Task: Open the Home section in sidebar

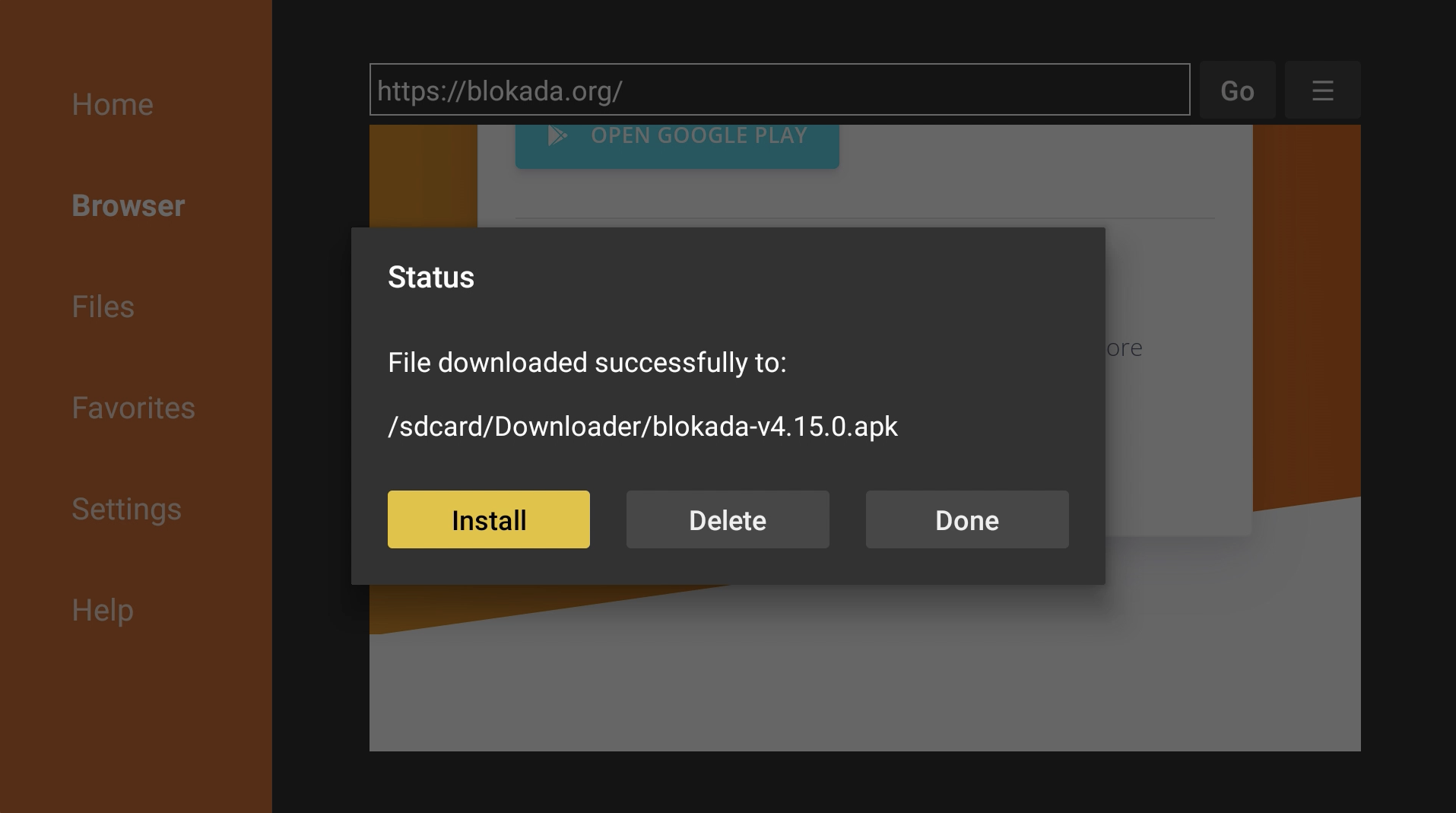Action: coord(113,104)
